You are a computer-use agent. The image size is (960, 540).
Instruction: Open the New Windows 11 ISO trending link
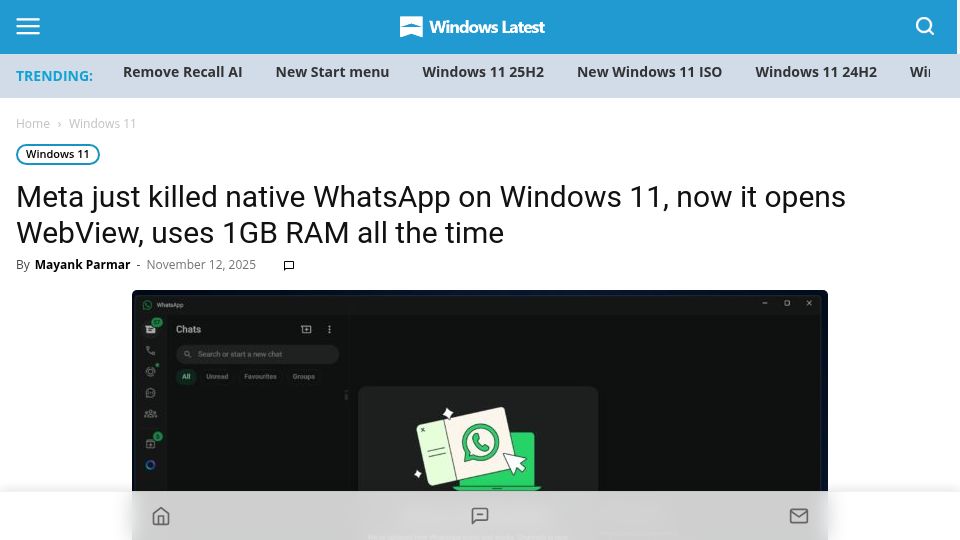click(x=650, y=72)
